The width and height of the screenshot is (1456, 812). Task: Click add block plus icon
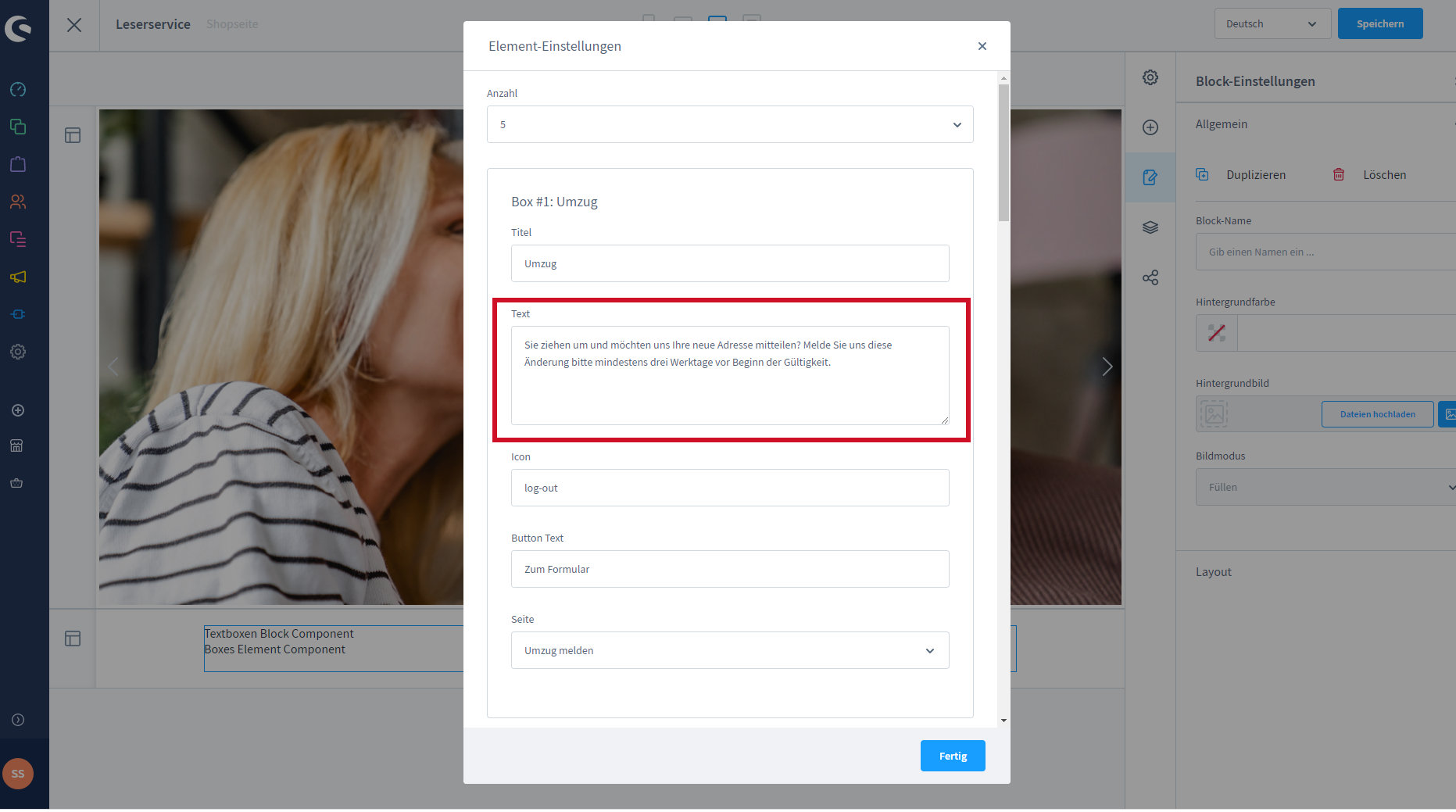(x=1150, y=127)
